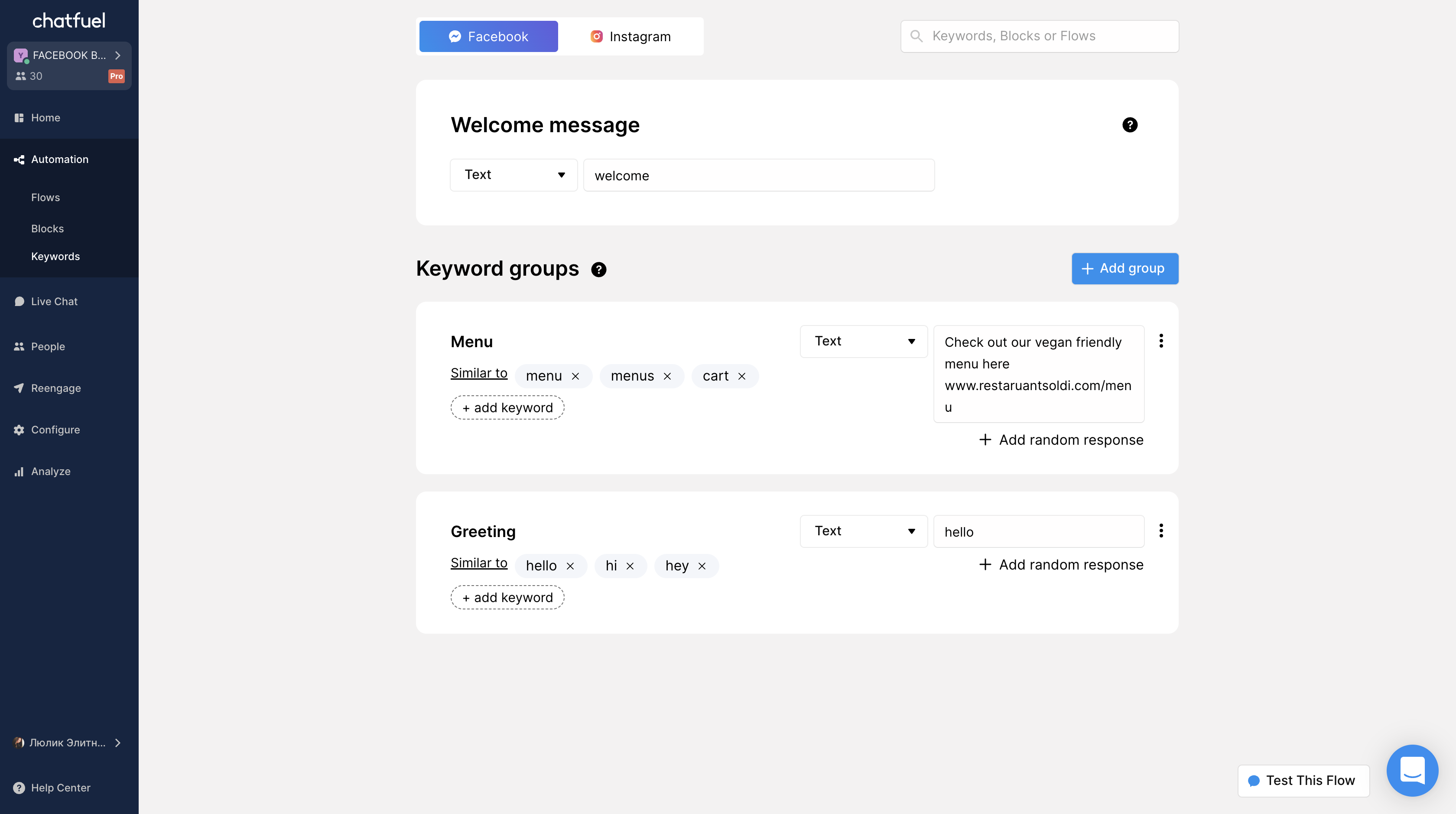The height and width of the screenshot is (814, 1456).
Task: Go to the Reengage section
Action: tap(55, 388)
